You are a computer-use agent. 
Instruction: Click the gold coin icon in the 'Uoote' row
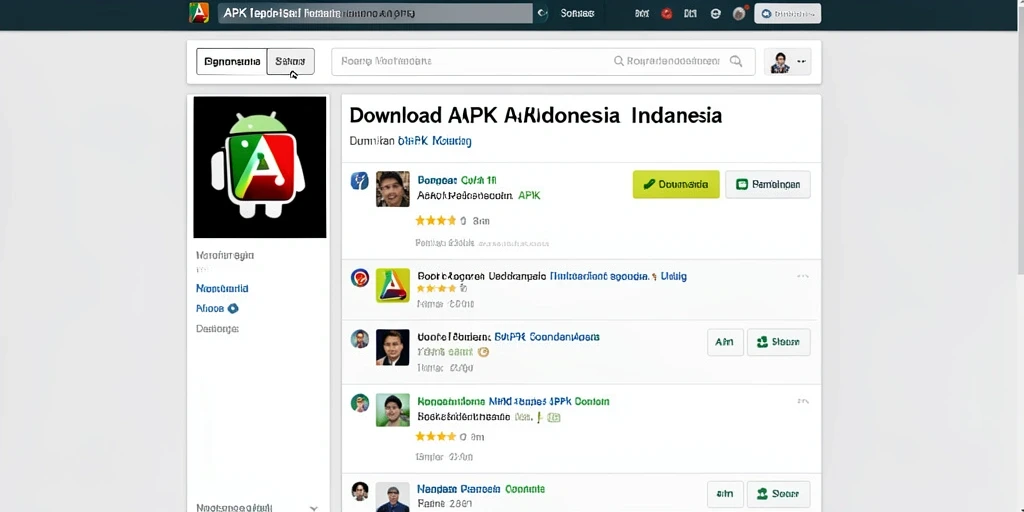(483, 352)
